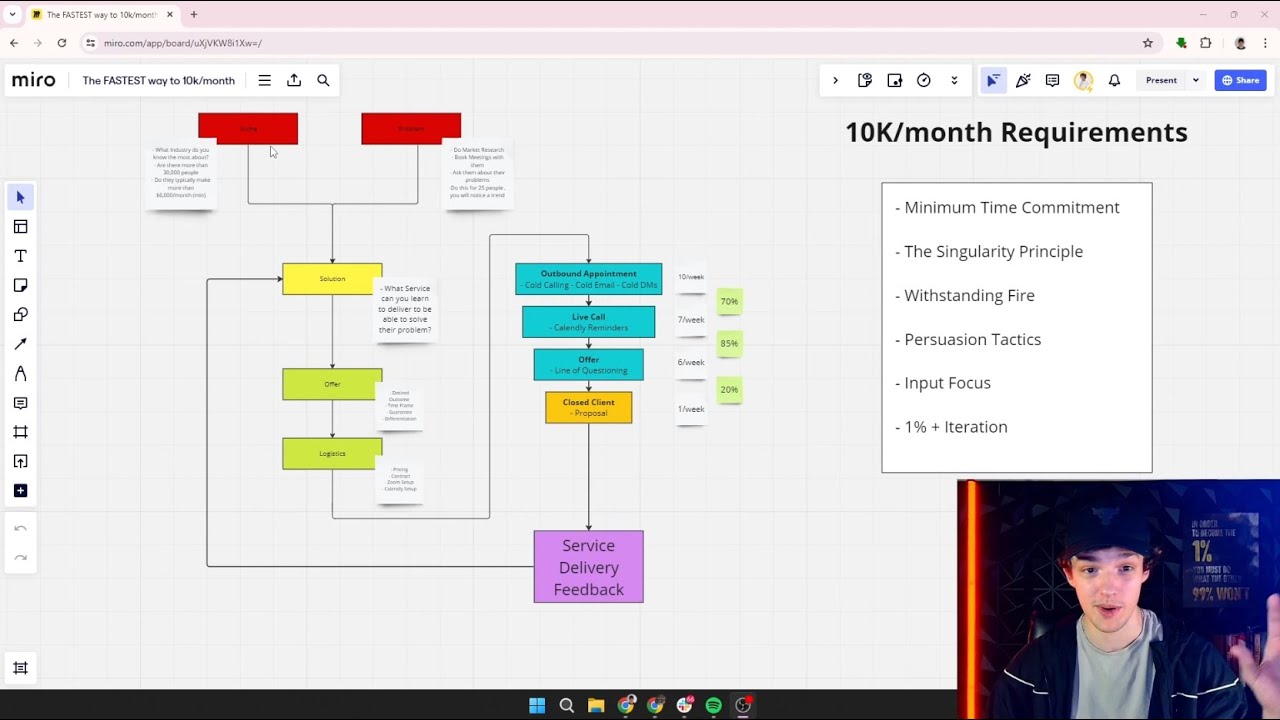The width and height of the screenshot is (1280, 720).
Task: Open the private mode note-eye icon
Action: click(865, 80)
